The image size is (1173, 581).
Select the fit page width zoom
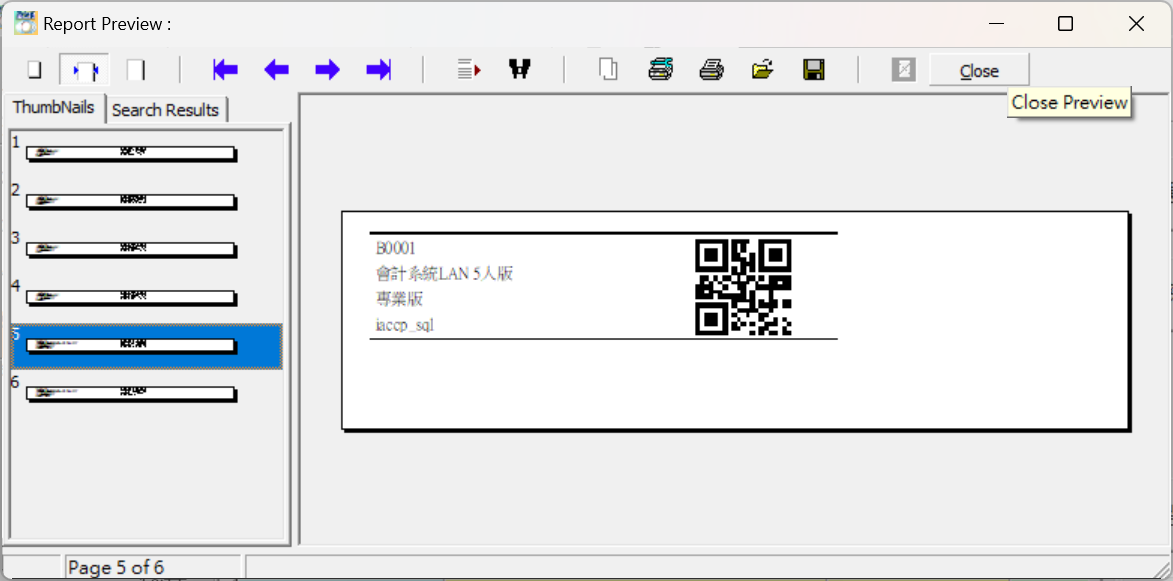tap(85, 70)
